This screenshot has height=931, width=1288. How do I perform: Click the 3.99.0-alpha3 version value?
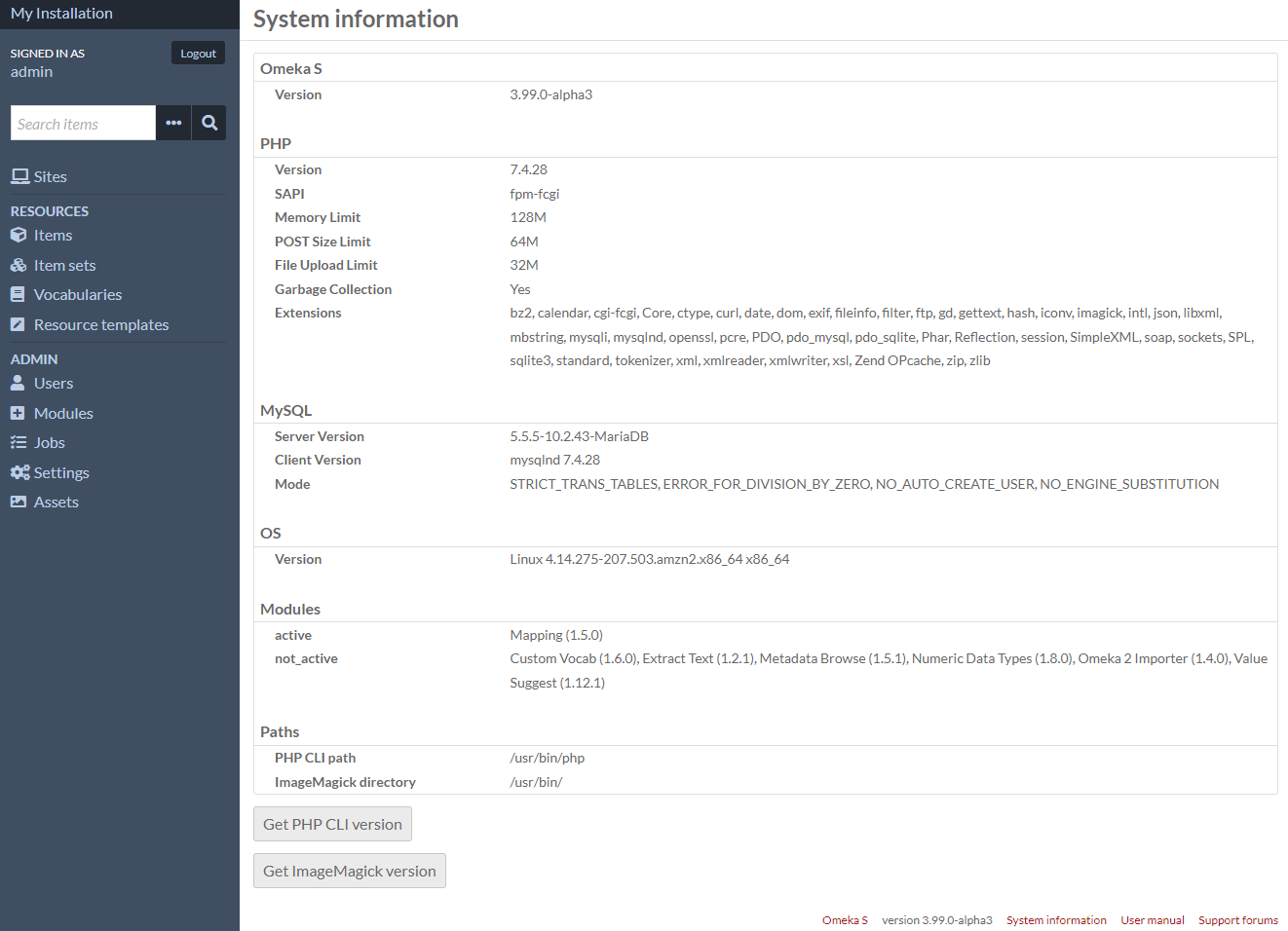pyautogui.click(x=550, y=94)
